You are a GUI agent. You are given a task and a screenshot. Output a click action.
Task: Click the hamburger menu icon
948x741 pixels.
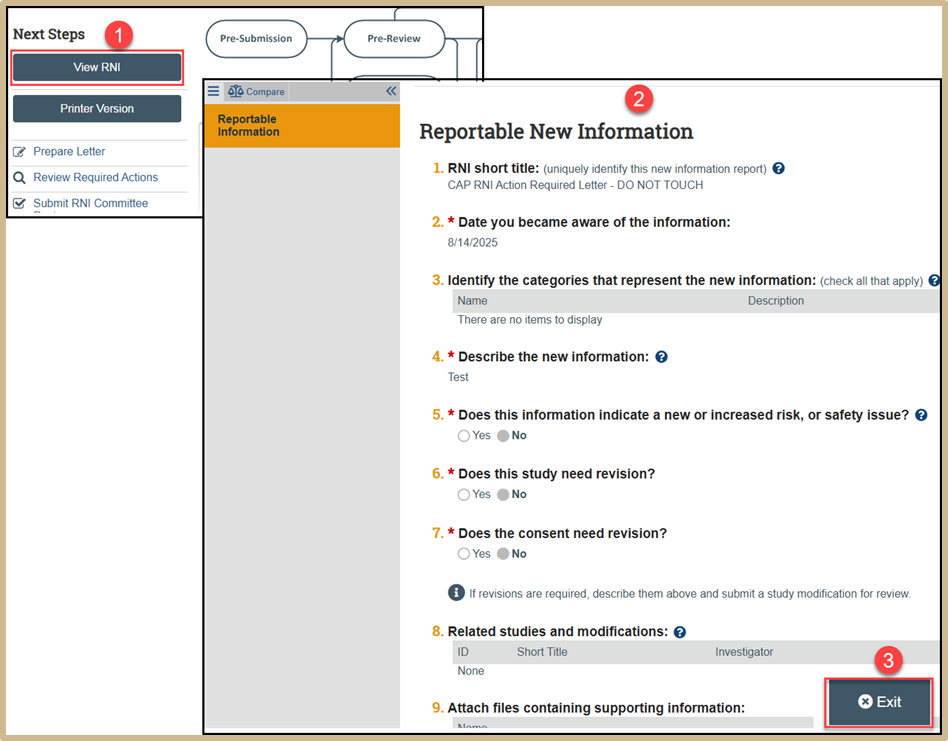click(213, 91)
